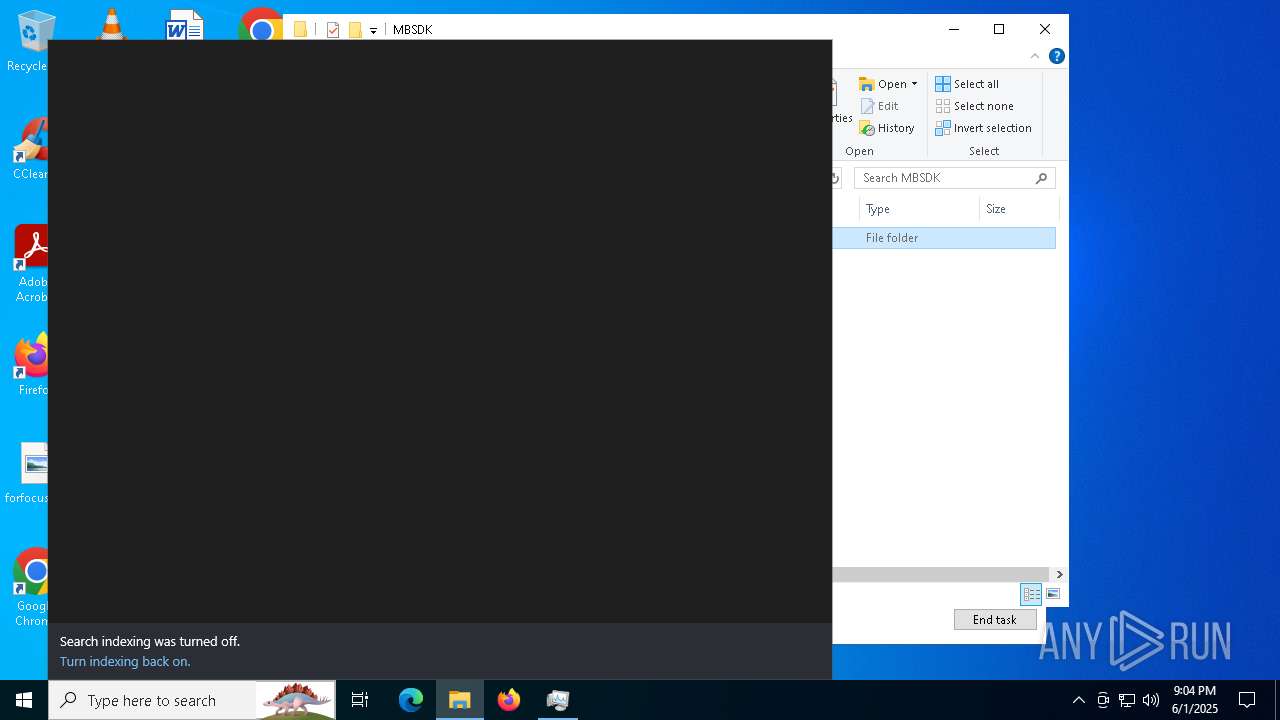Click the magnifier icon in Search MBSDK
Viewport: 1280px width, 720px height.
click(x=1041, y=178)
